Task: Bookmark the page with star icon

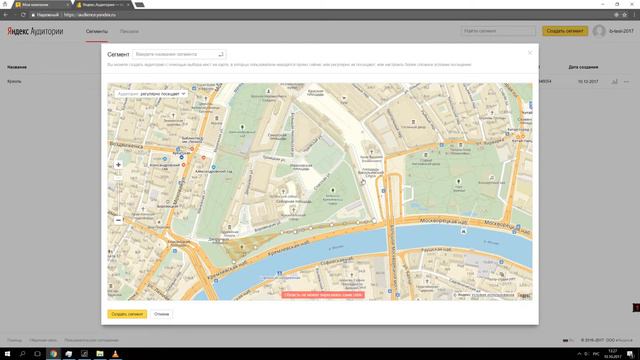Action: [x=624, y=15]
